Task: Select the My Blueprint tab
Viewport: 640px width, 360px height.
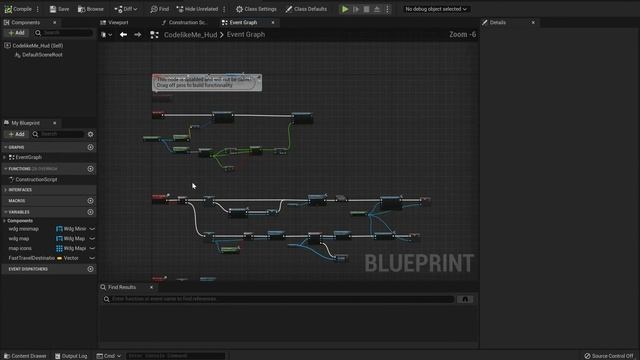Action: (x=25, y=123)
